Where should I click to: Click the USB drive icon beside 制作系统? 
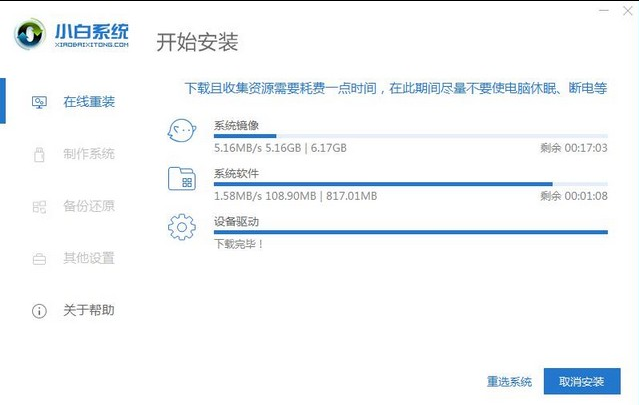(x=39, y=154)
